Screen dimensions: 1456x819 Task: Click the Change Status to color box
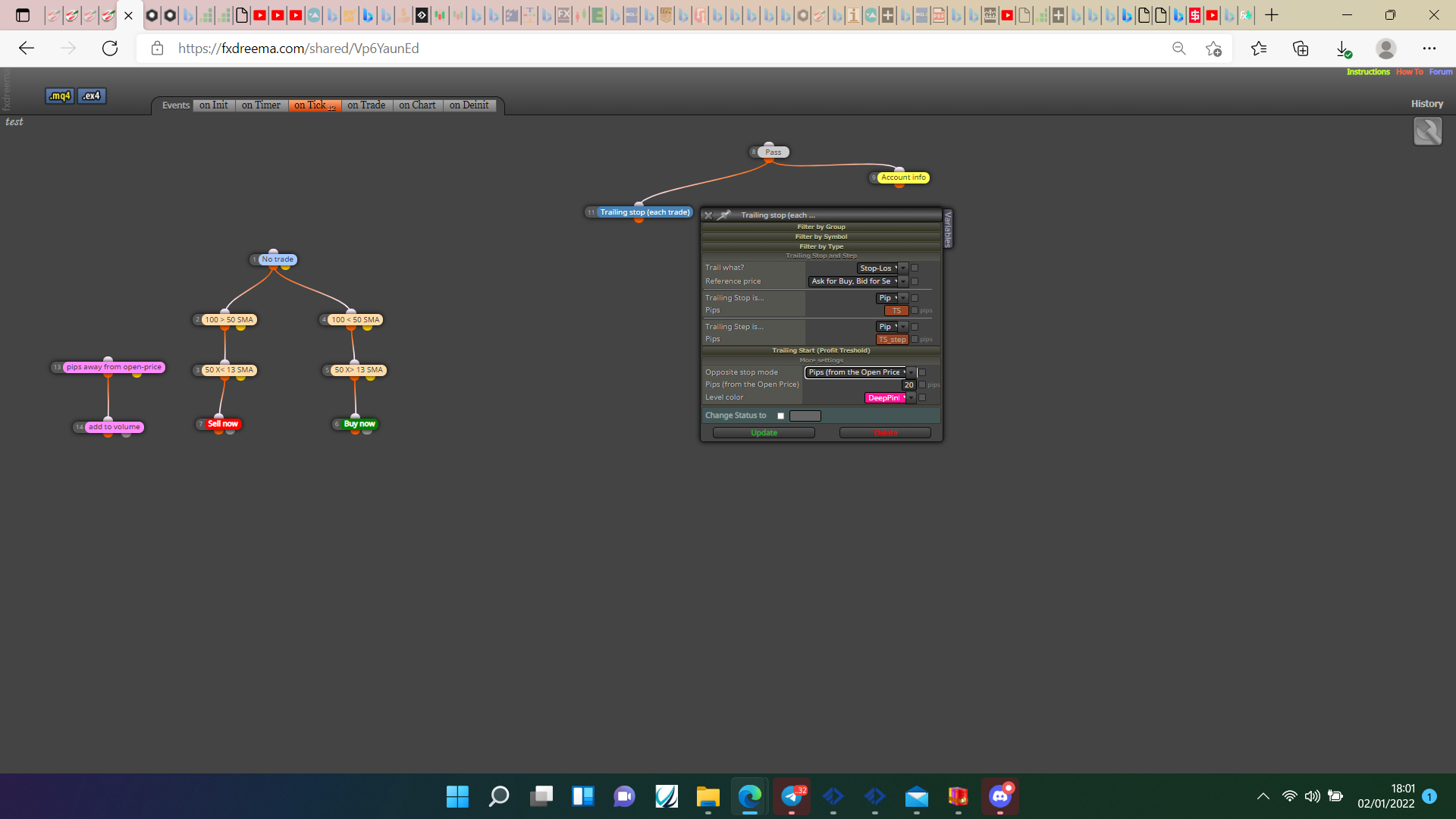(805, 416)
